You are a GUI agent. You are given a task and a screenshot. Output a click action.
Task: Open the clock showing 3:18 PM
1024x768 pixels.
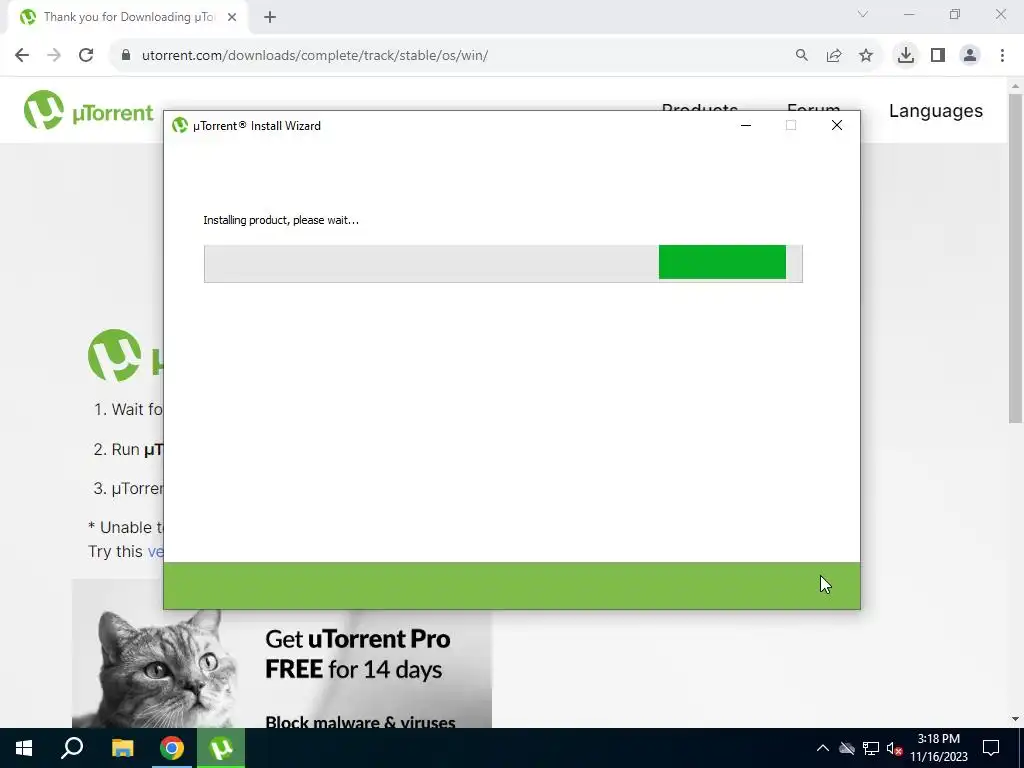(x=939, y=748)
